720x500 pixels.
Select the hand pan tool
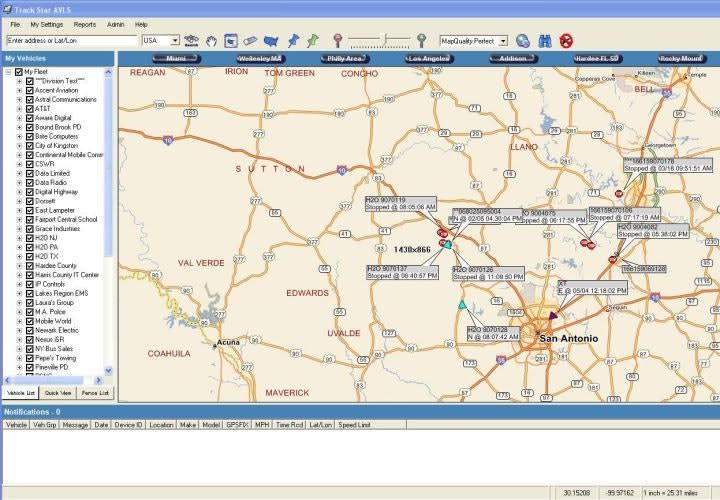click(211, 41)
